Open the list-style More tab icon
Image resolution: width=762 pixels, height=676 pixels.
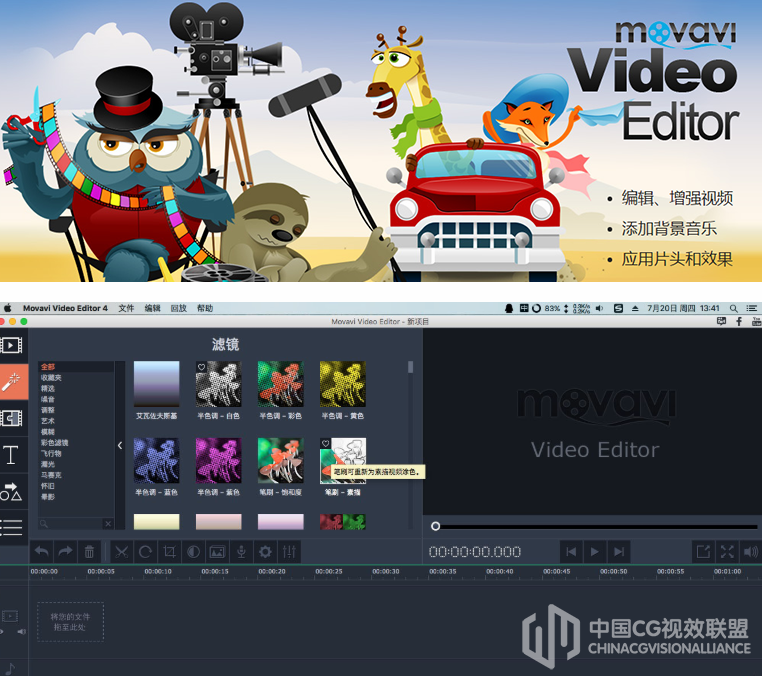11,527
